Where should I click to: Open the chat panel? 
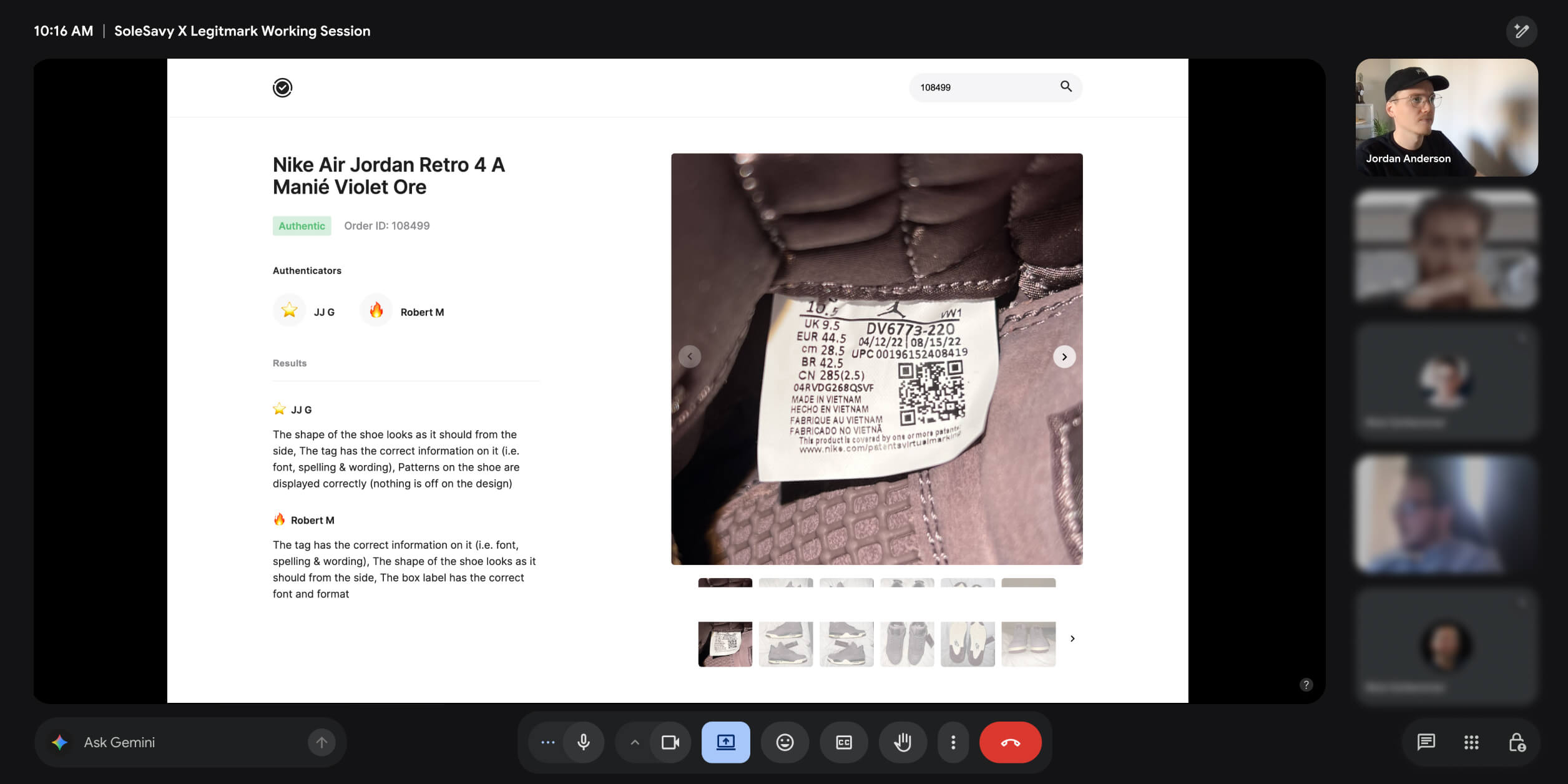click(x=1426, y=742)
